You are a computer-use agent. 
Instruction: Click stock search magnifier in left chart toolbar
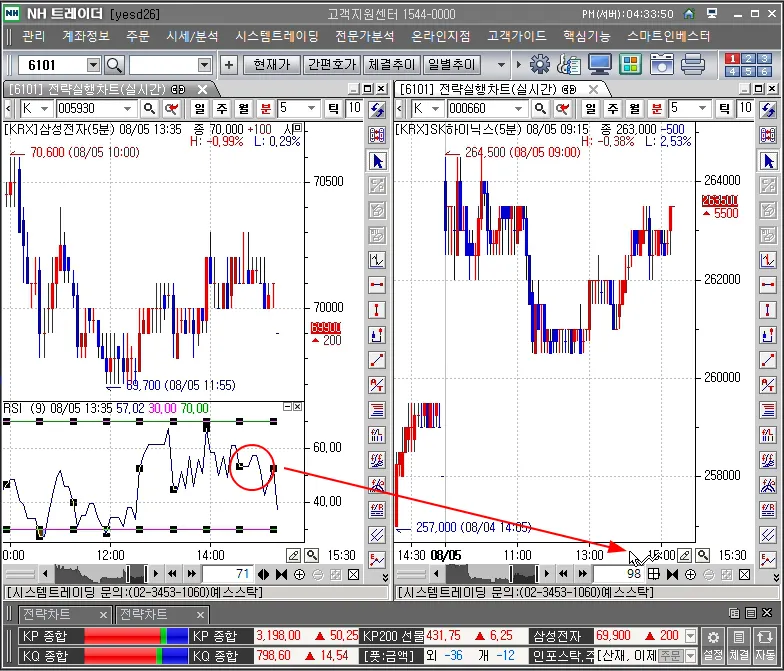149,108
